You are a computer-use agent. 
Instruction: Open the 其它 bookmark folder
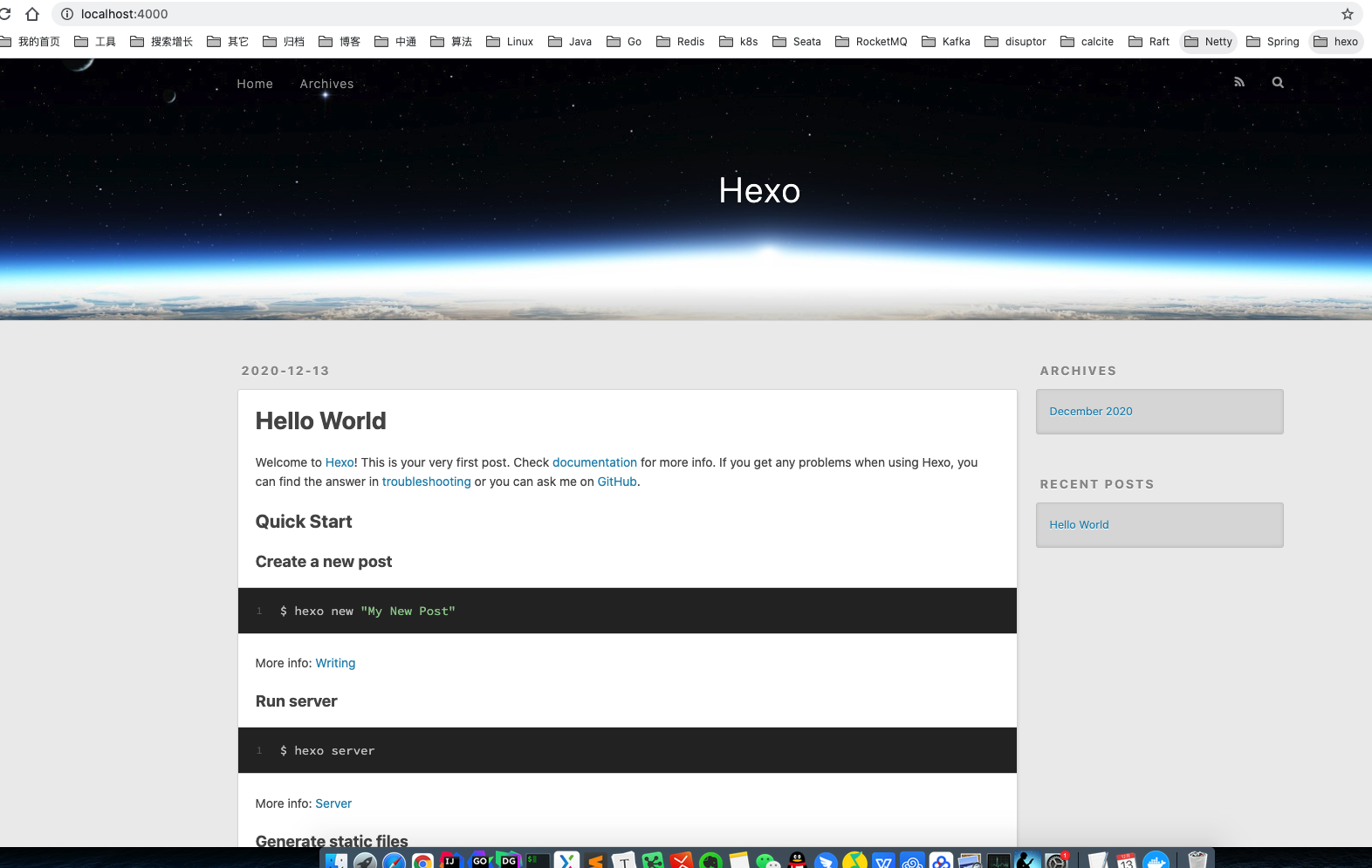[x=228, y=41]
